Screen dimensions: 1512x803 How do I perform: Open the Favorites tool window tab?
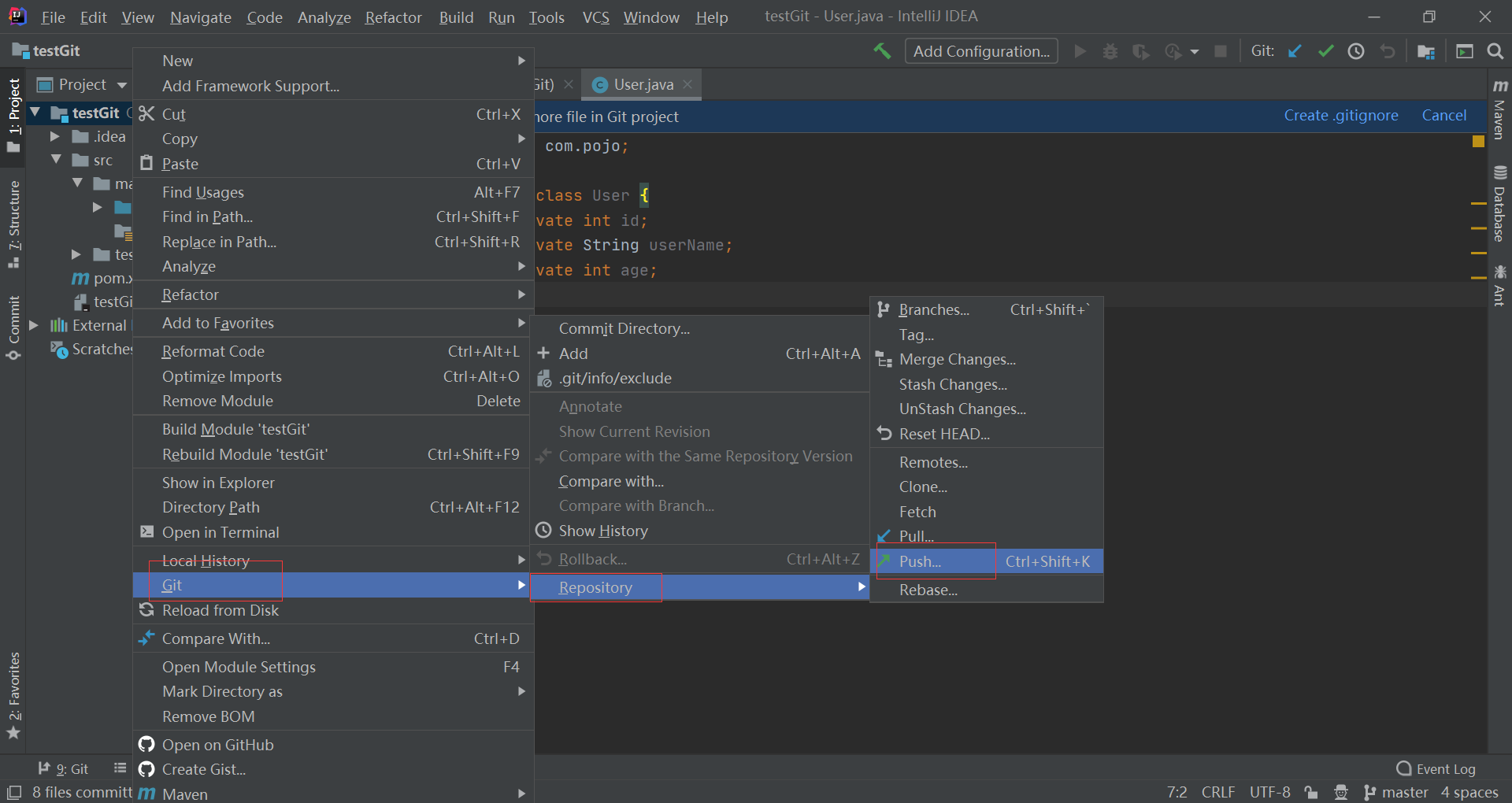point(13,695)
